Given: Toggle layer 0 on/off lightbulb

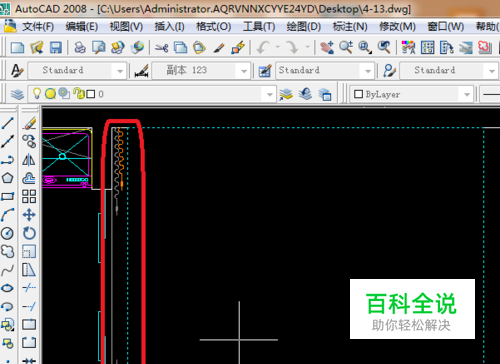Looking at the screenshot, I should [x=37, y=94].
